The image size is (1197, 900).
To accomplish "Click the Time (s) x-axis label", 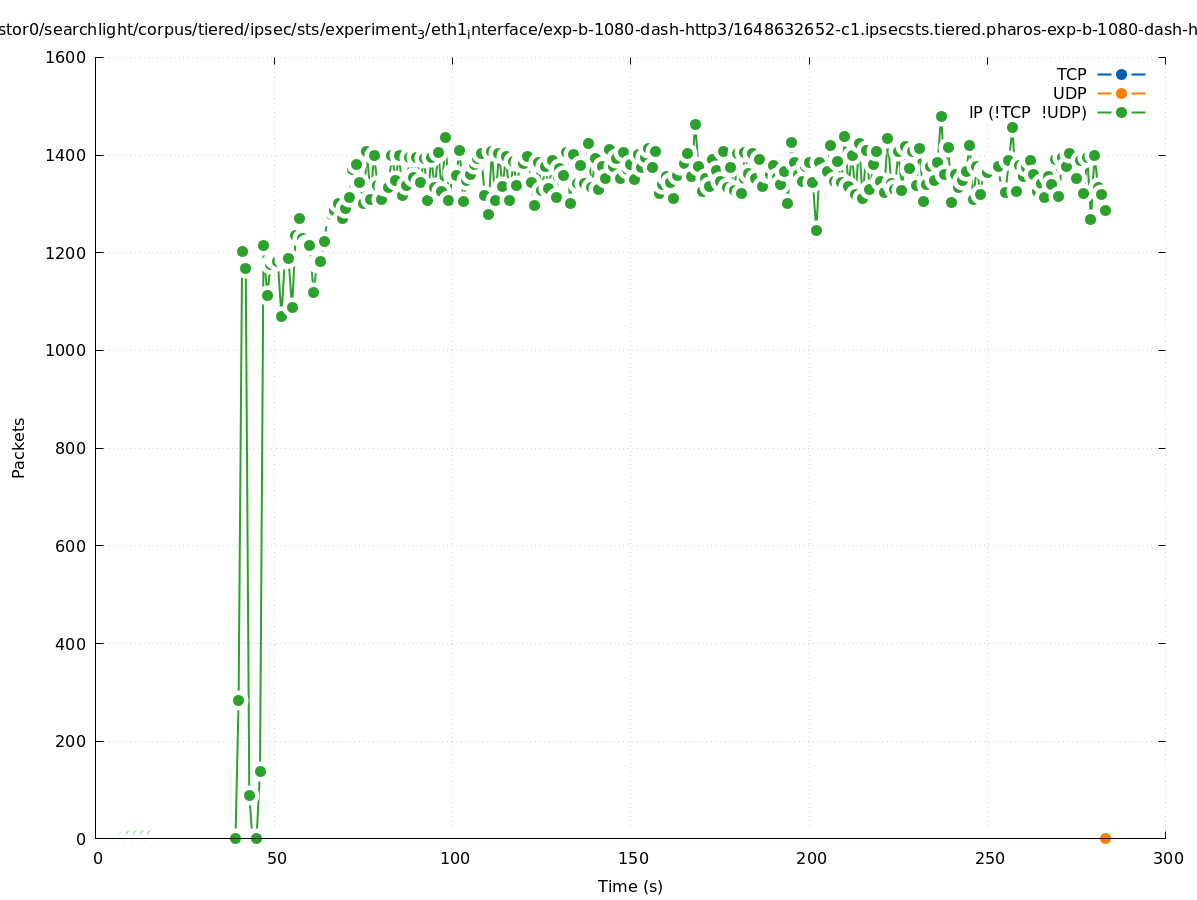I will [630, 886].
